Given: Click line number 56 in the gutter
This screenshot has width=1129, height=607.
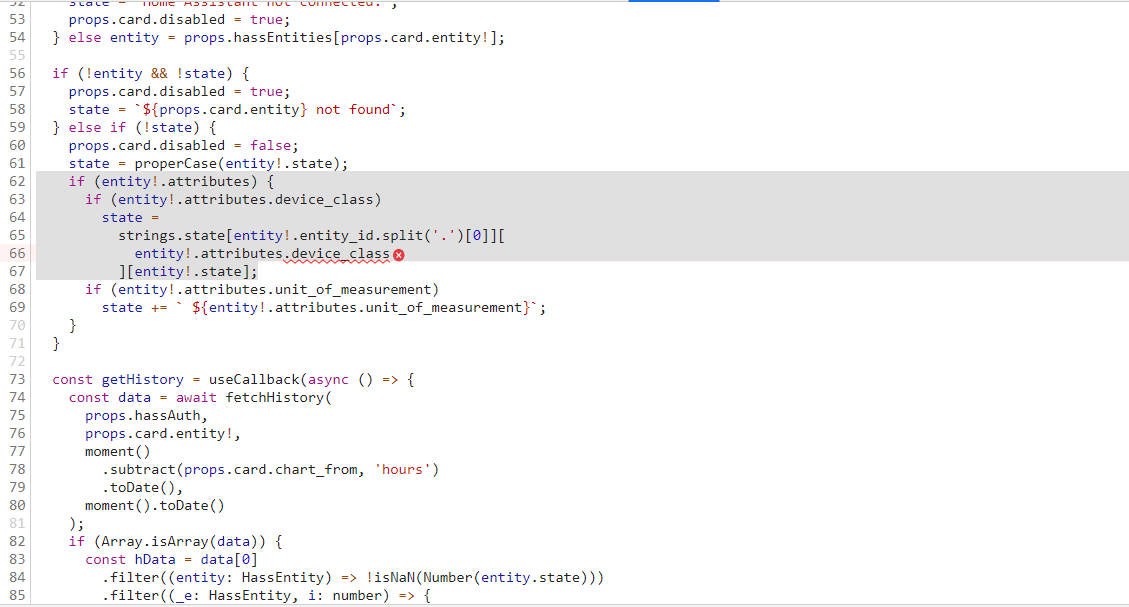Looking at the screenshot, I should pyautogui.click(x=16, y=73).
